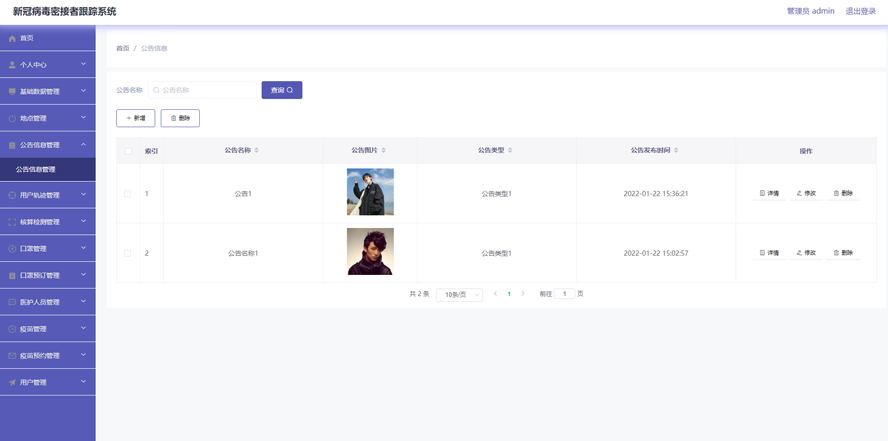Expand 口罩预订管理 with its chevron
This screenshot has height=441, width=888.
pyautogui.click(x=83, y=275)
